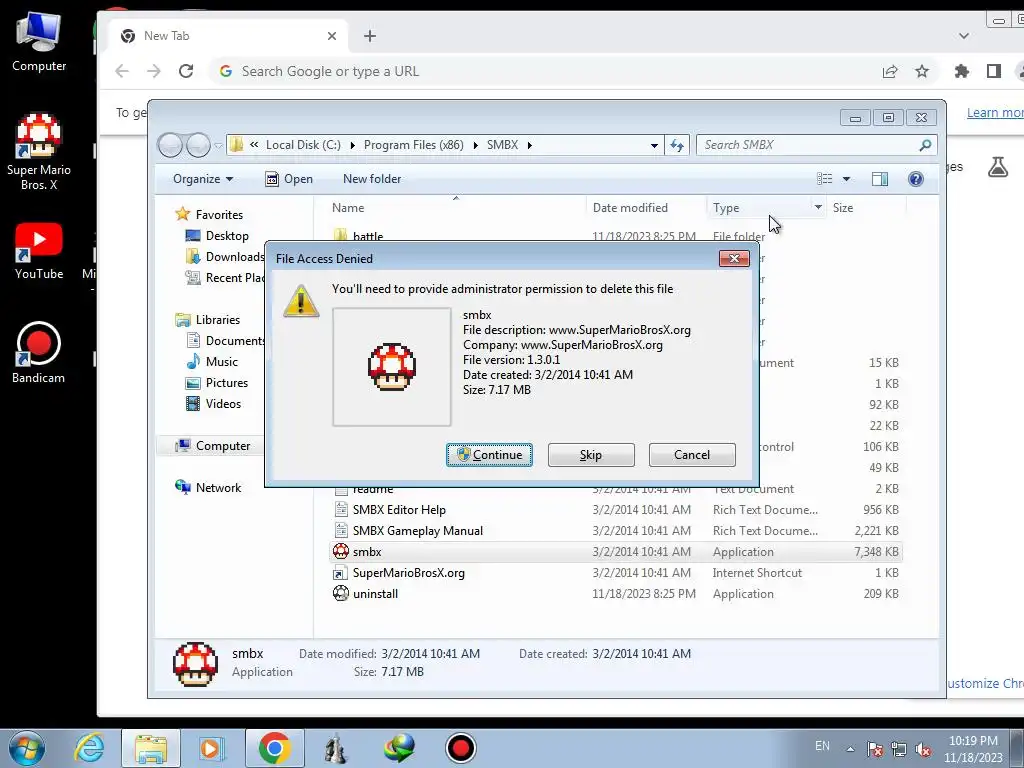1024x768 pixels.
Task: Expand the SMBX breadcrumb arrow
Action: [530, 145]
